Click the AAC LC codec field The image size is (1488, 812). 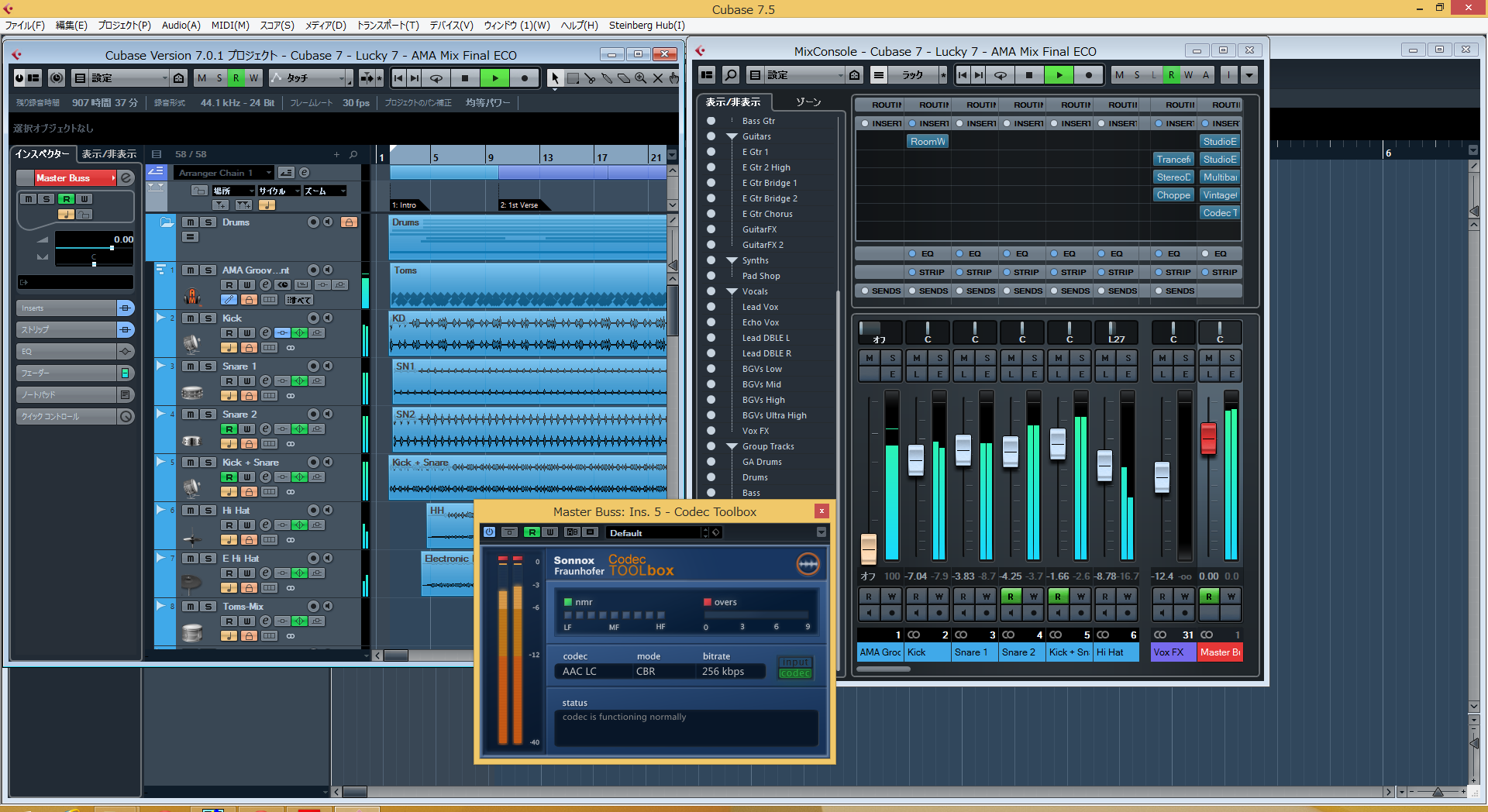coord(593,672)
